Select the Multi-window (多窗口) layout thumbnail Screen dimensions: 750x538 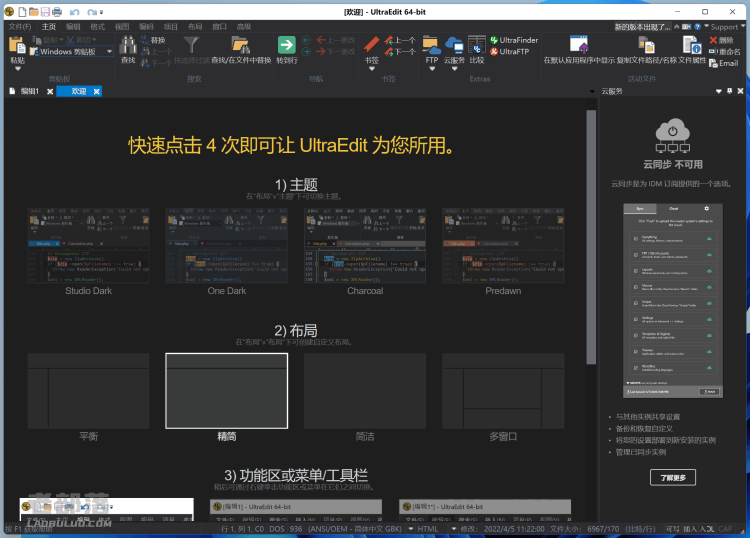503,391
